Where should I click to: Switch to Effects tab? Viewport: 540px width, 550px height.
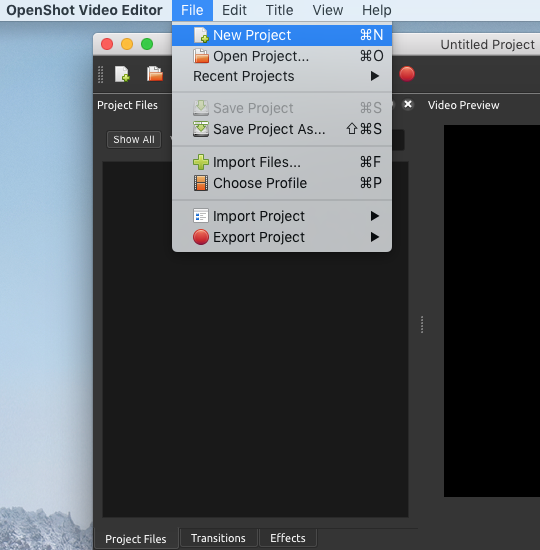pos(288,538)
